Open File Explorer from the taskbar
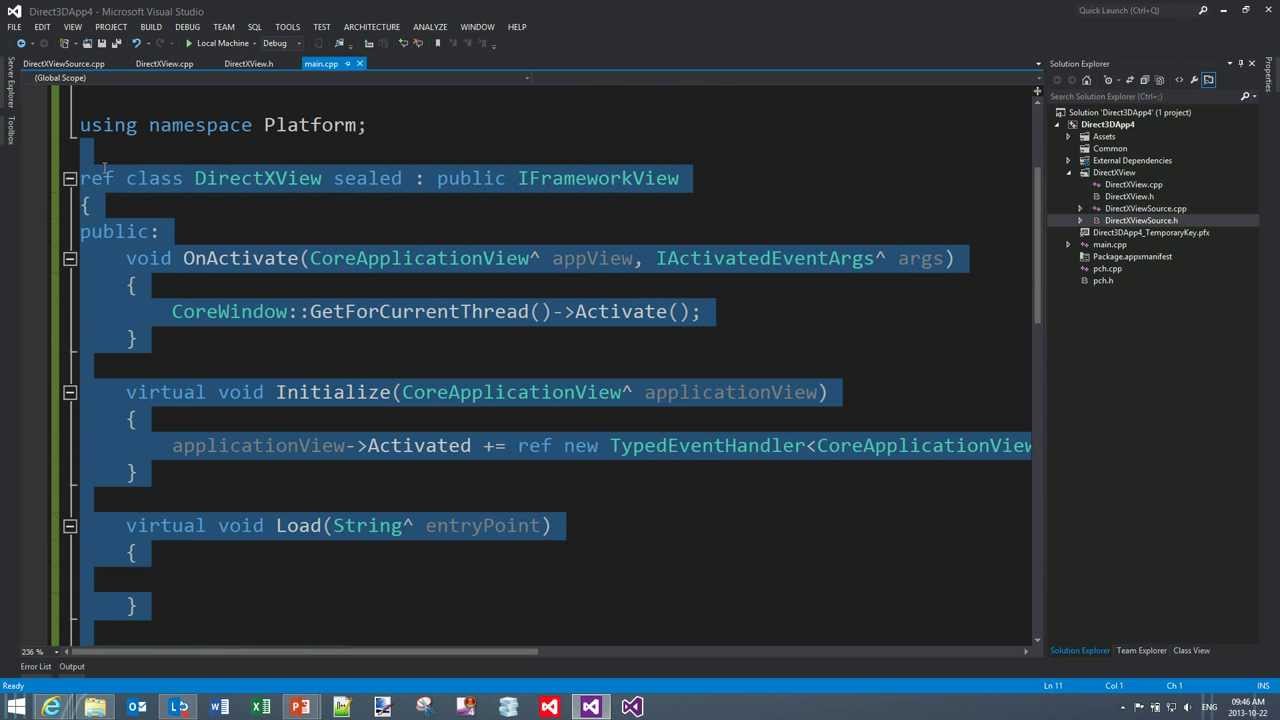The height and width of the screenshot is (720, 1280). 95,707
